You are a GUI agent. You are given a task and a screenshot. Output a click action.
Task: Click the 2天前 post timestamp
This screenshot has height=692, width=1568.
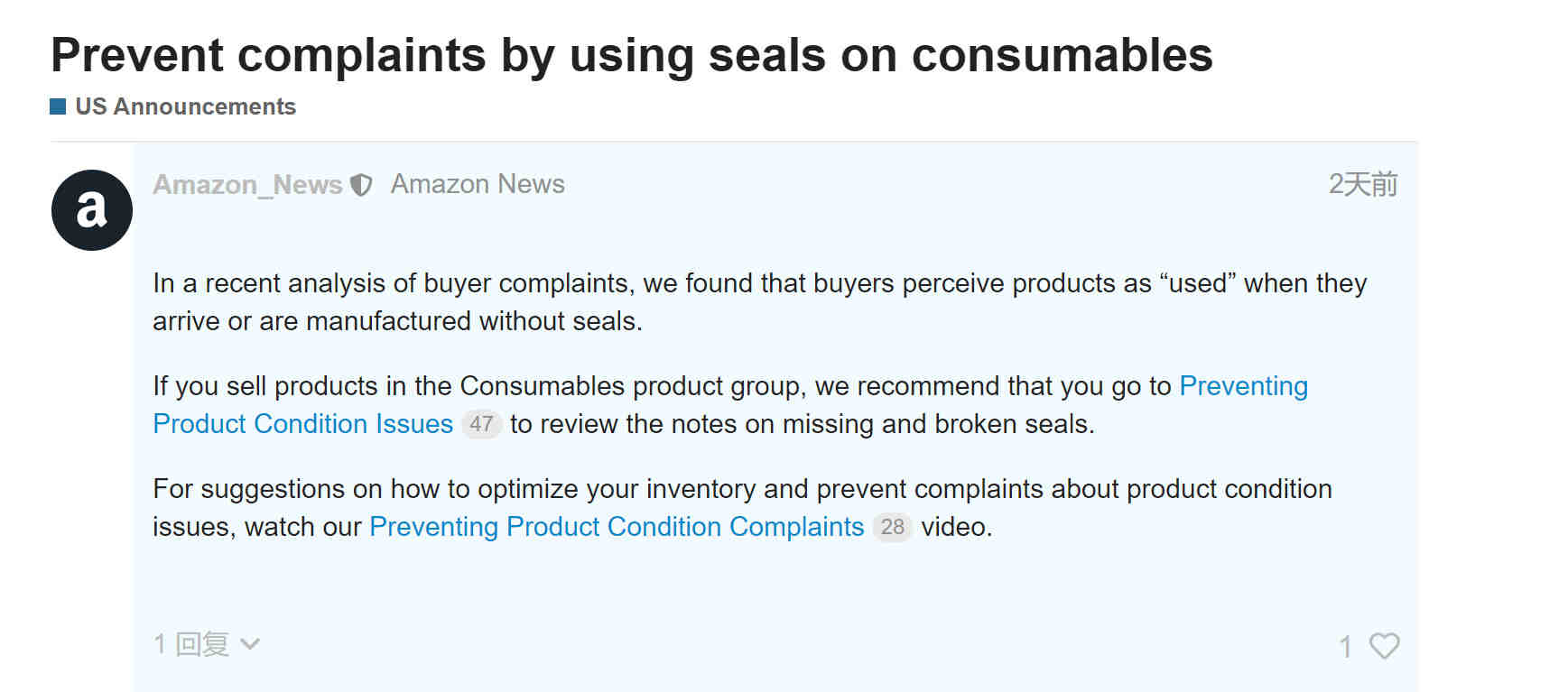click(x=1362, y=184)
